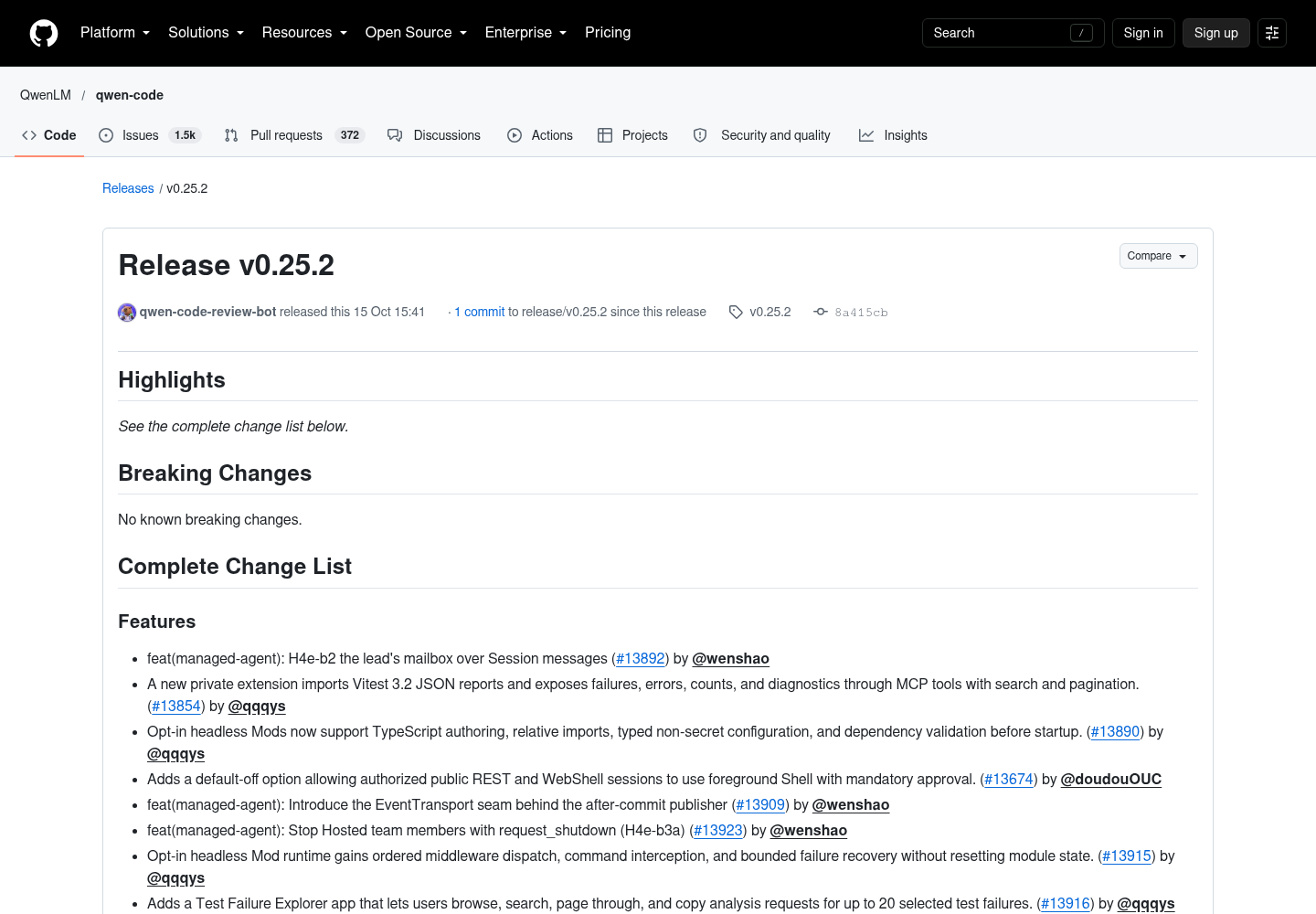
Task: Click the GitHub logo icon
Action: tap(44, 33)
